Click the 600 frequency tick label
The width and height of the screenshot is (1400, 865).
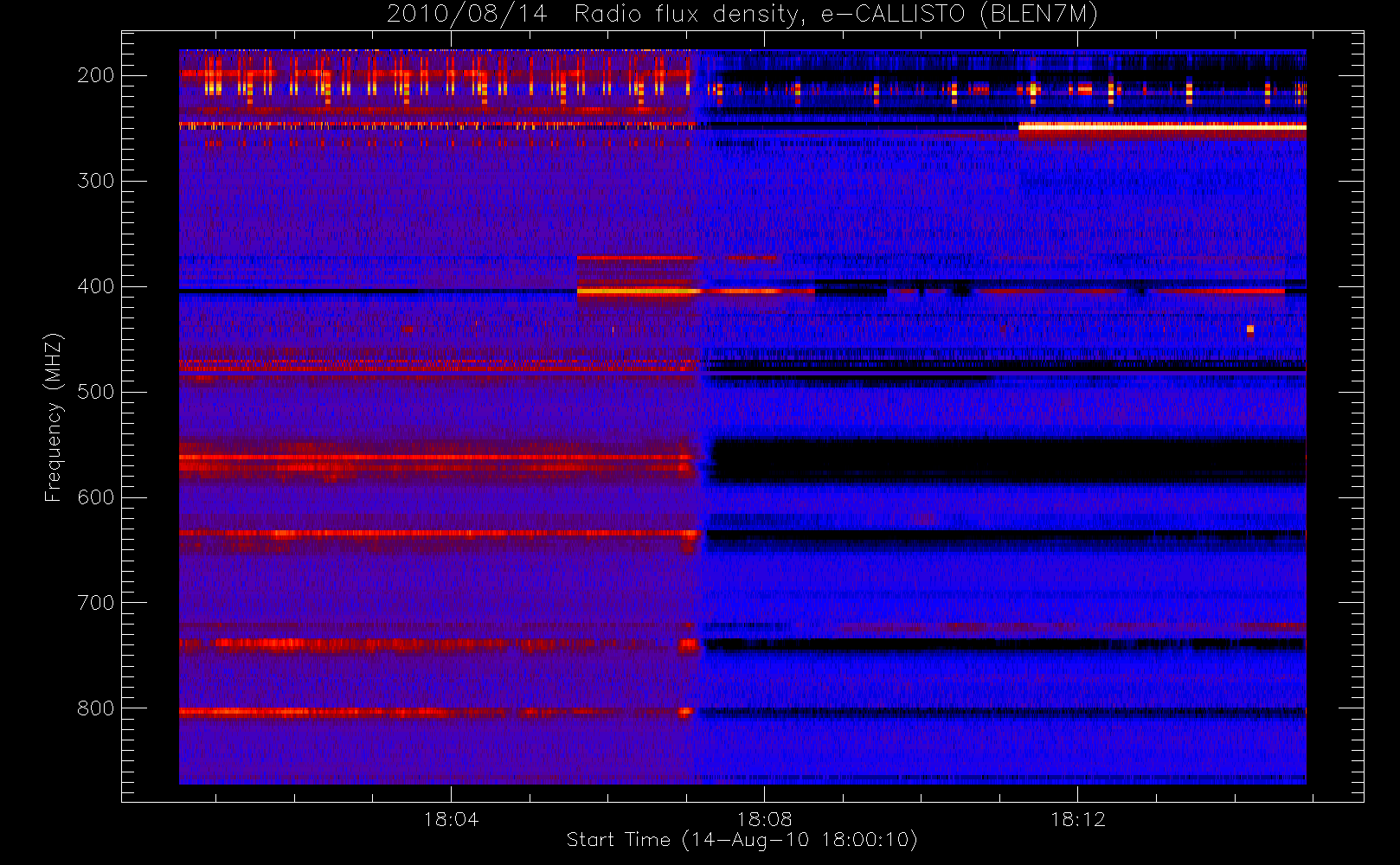95,497
